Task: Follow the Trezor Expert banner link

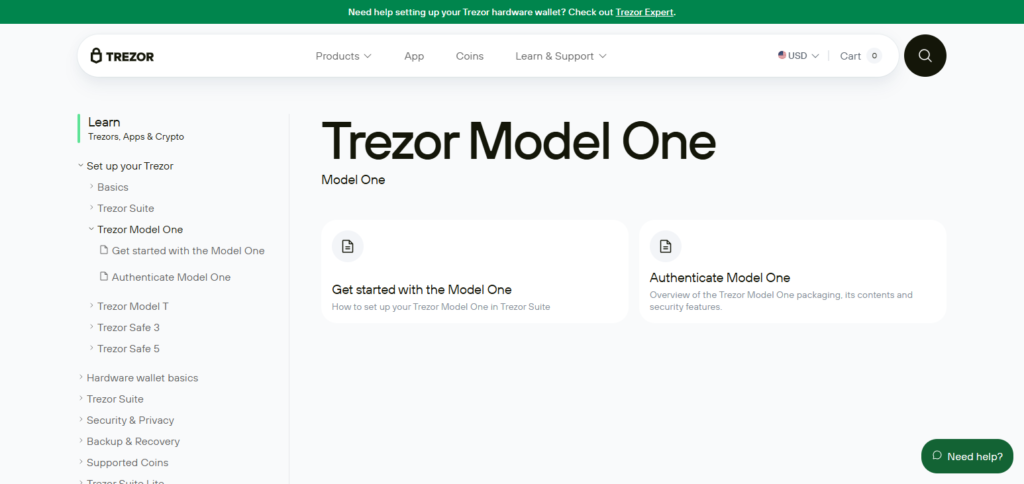Action: point(644,12)
